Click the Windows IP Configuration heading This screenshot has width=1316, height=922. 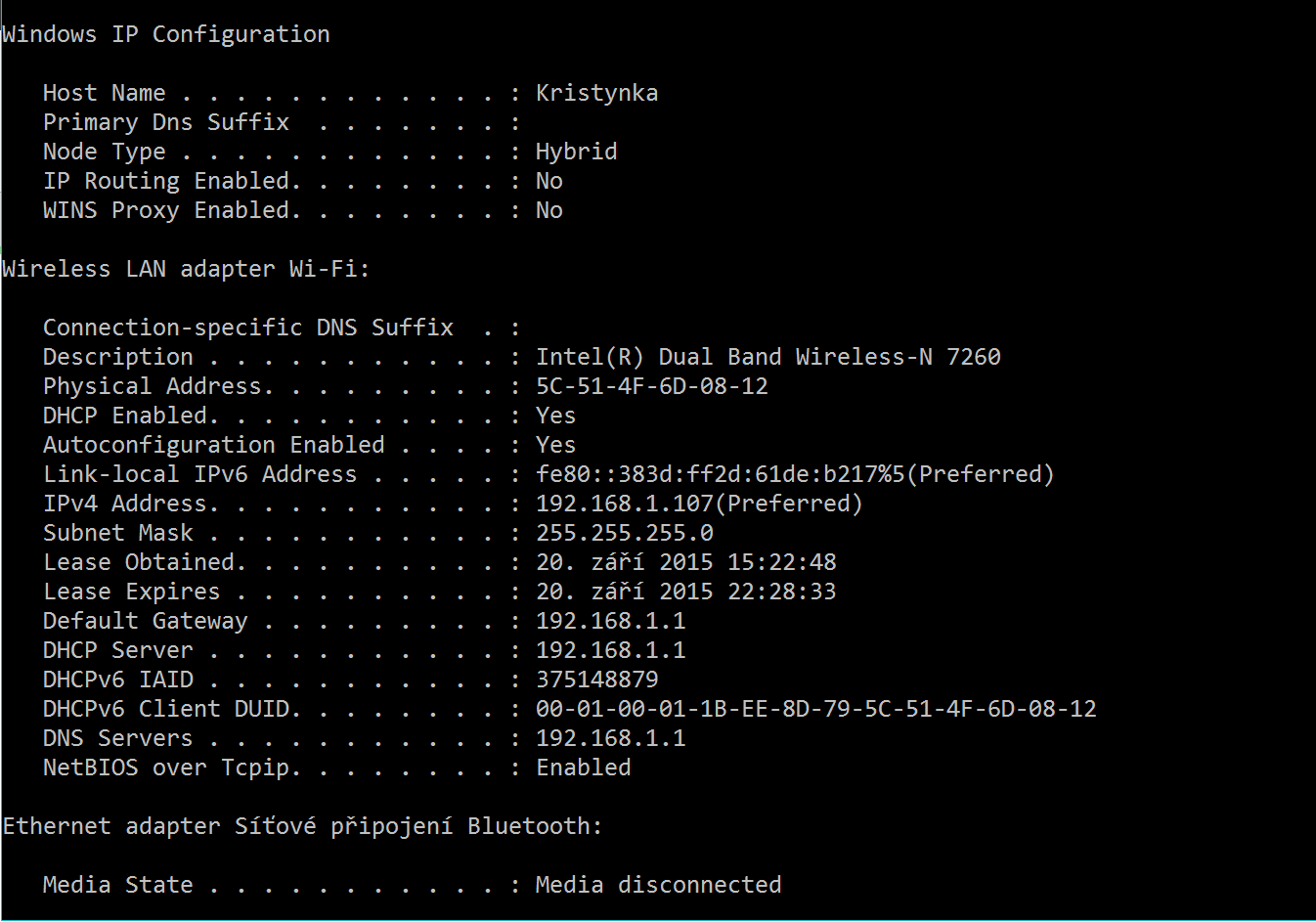[x=166, y=34]
